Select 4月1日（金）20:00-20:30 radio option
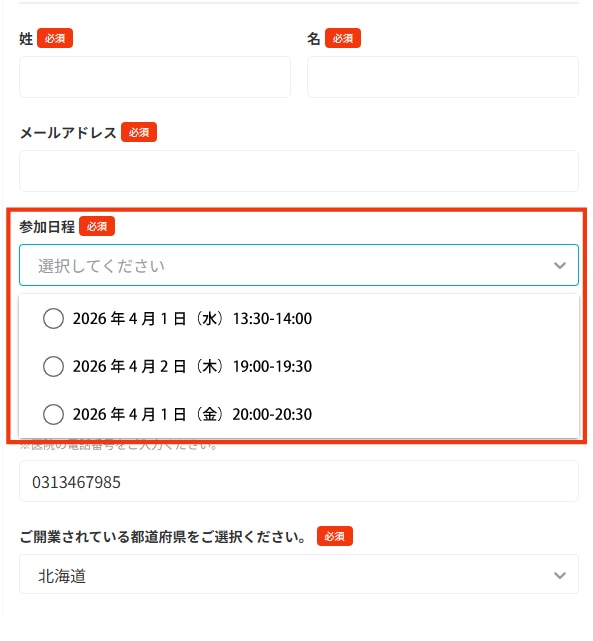 point(54,414)
